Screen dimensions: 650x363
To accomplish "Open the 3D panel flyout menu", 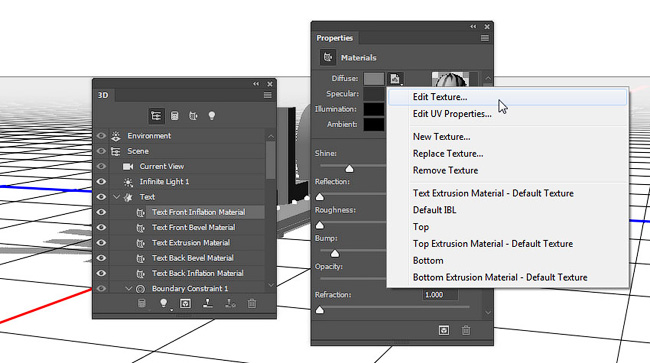I will 268,95.
